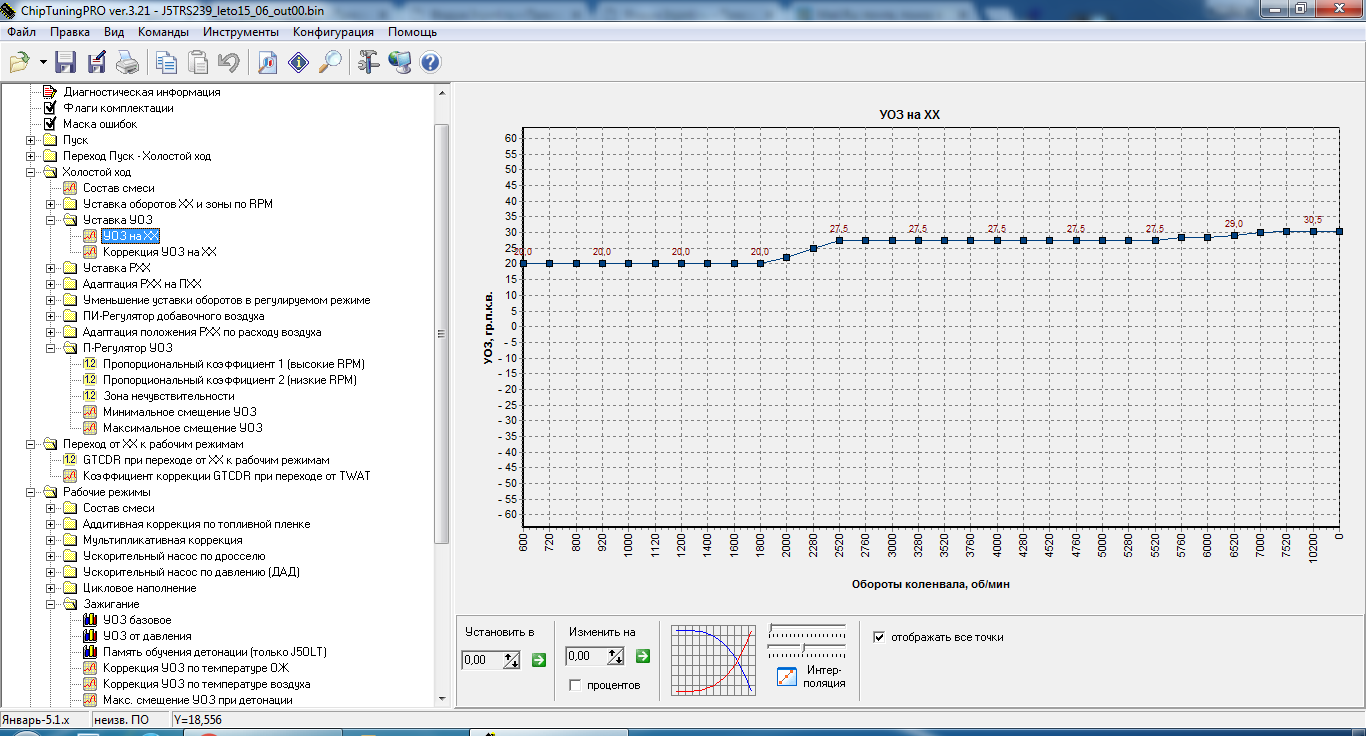Select Максимальное смещение УОЗ tree entry
The height and width of the screenshot is (736, 1366).
pyautogui.click(x=183, y=428)
